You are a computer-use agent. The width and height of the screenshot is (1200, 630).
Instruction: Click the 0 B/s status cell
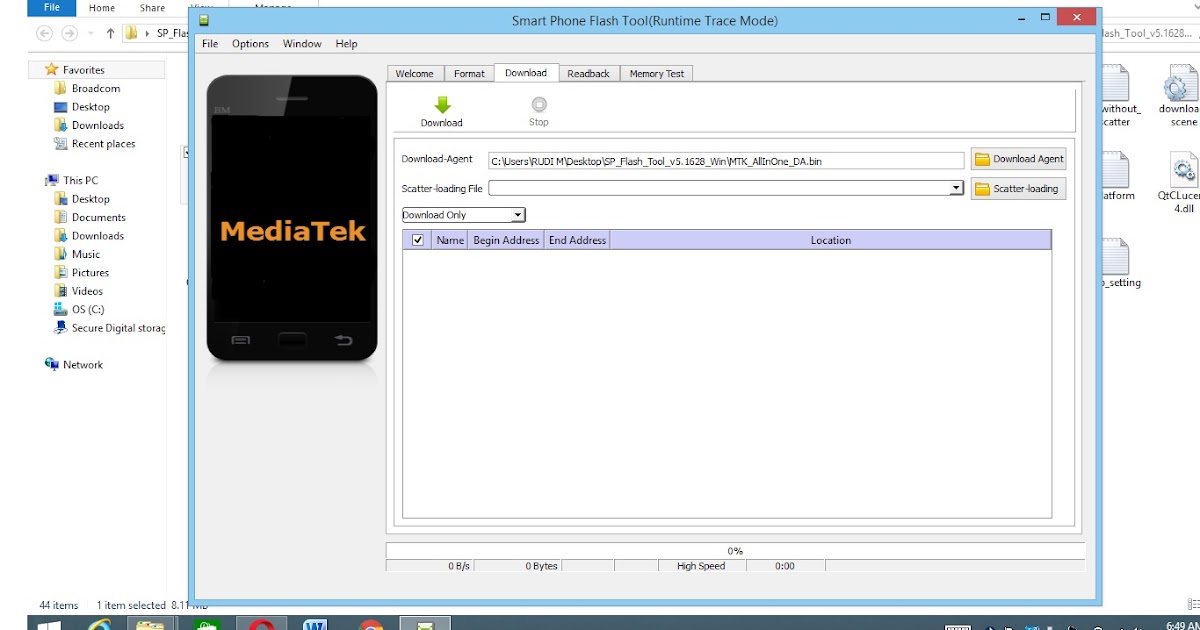429,566
